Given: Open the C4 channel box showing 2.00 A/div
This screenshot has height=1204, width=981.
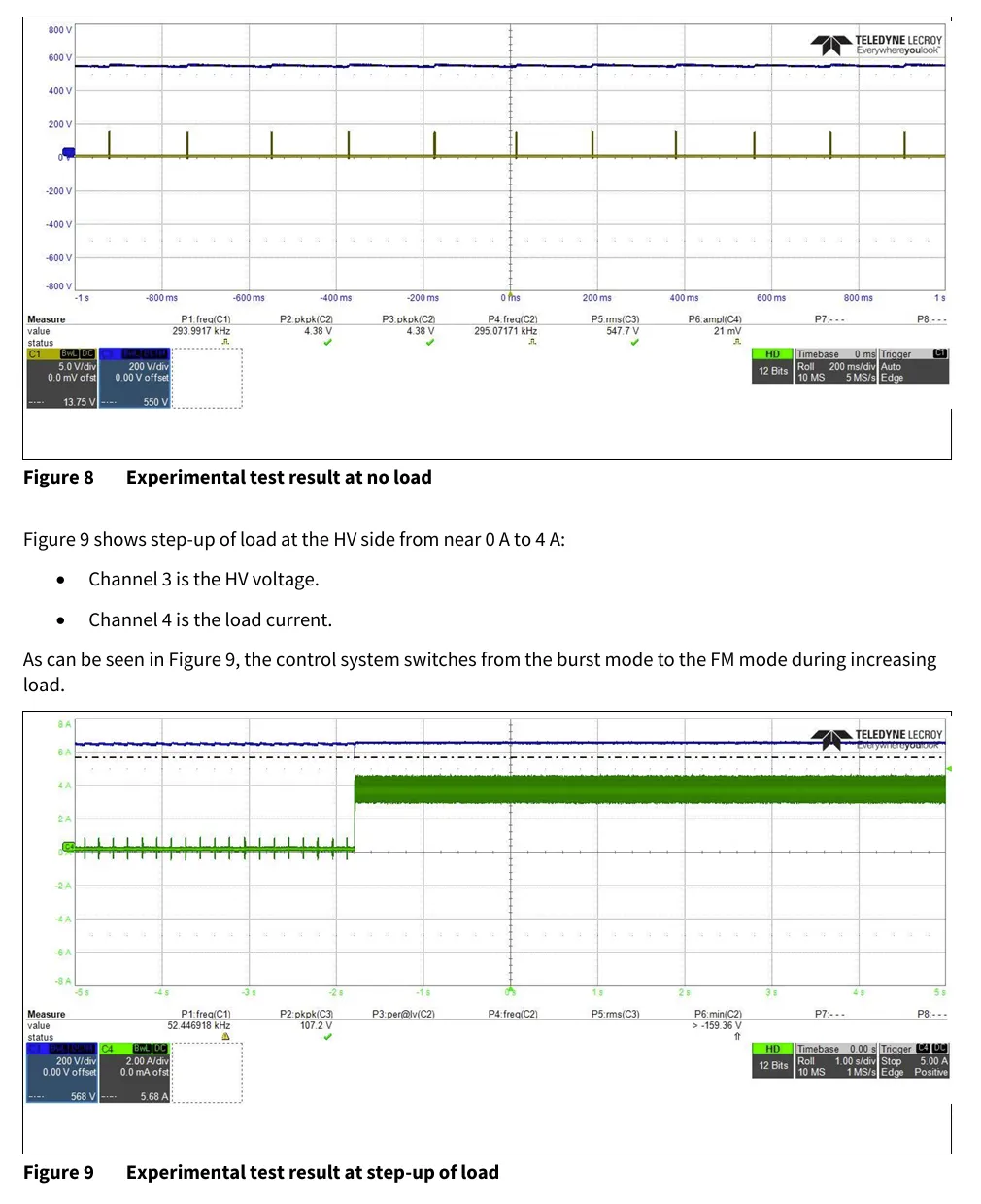Looking at the screenshot, I should coord(134,1073).
